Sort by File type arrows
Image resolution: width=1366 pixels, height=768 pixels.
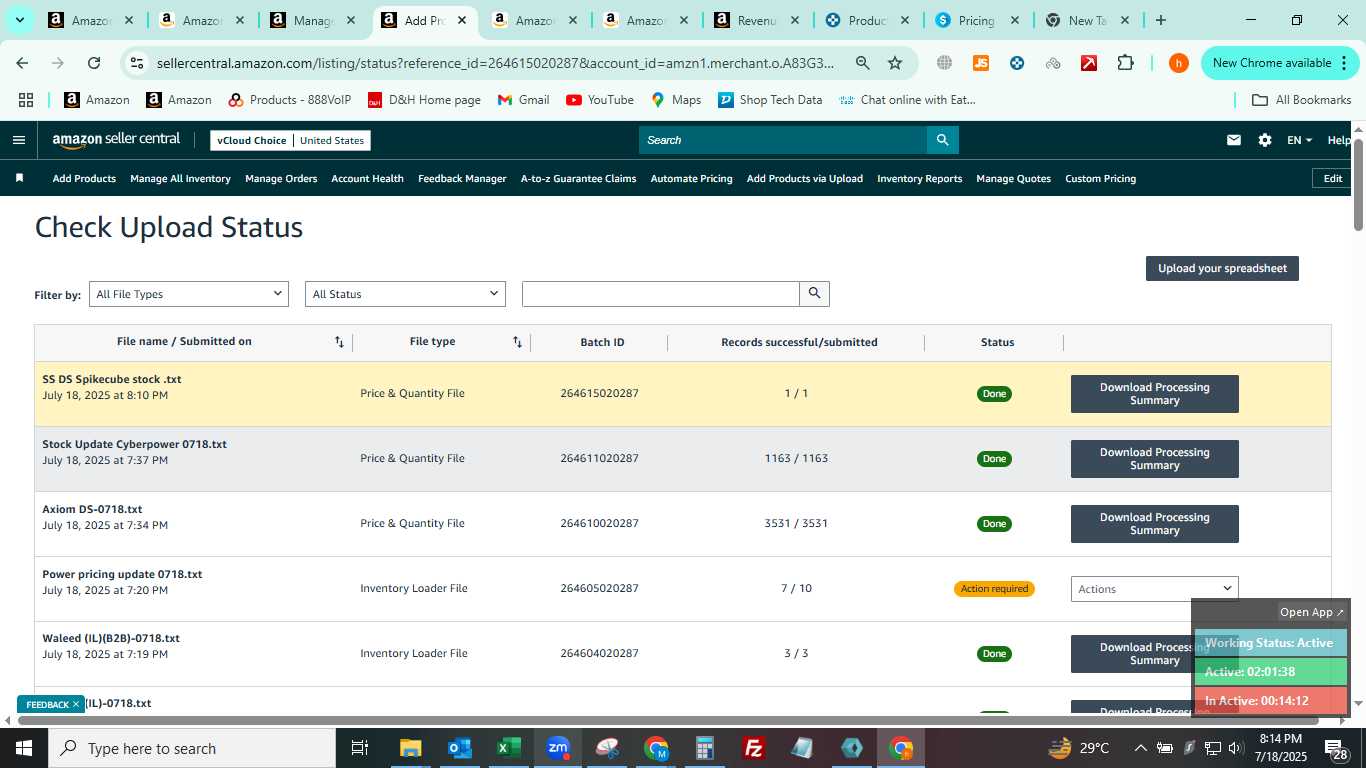coord(517,342)
